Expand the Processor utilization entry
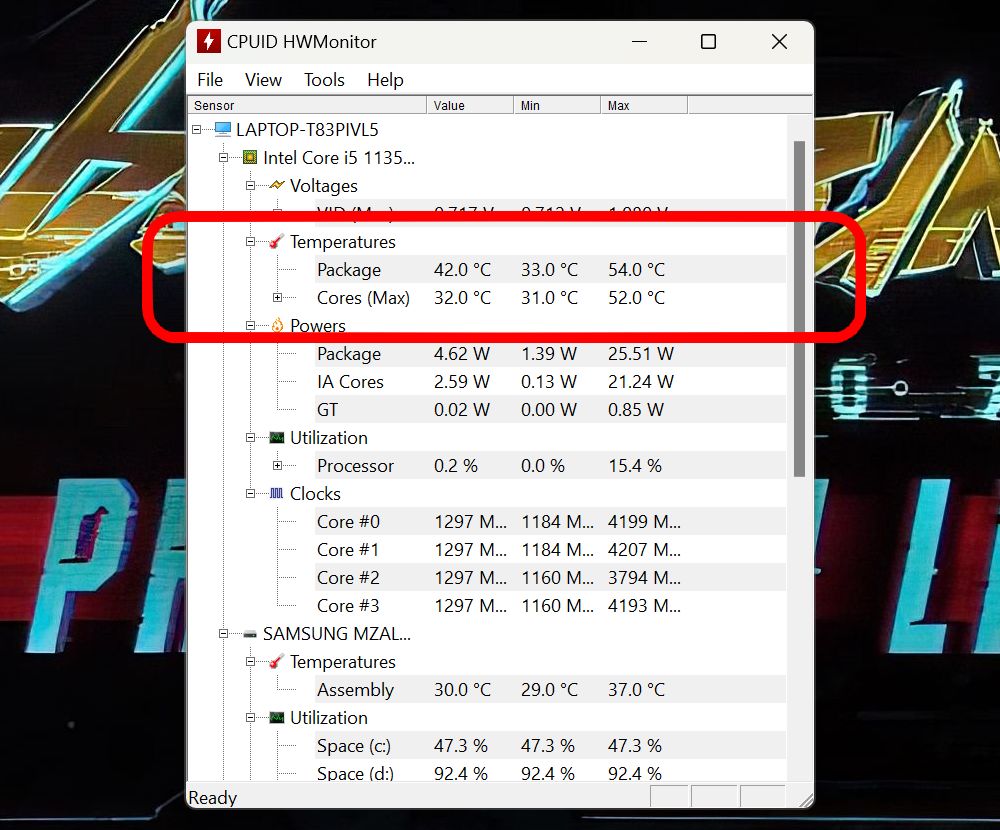This screenshot has height=830, width=1000. coord(277,466)
